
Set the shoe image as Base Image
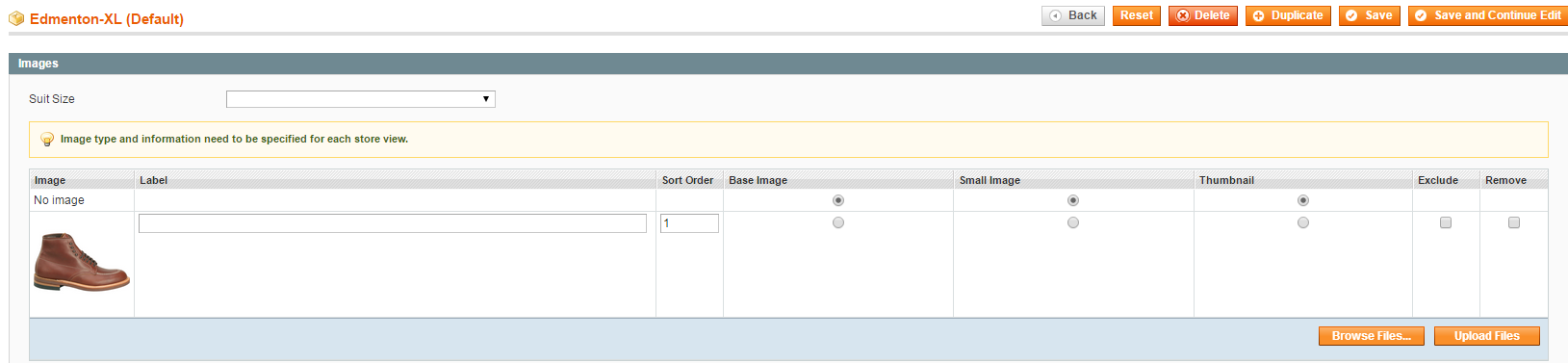838,222
